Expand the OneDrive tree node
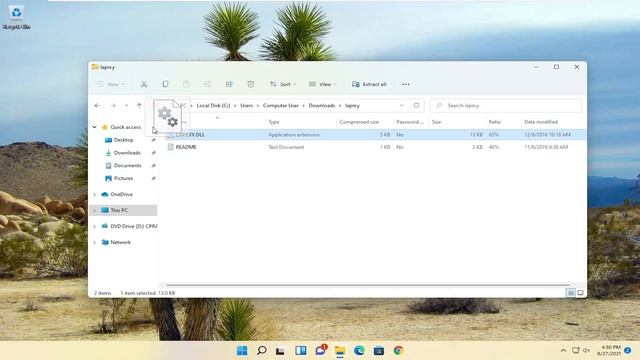640x360 pixels. 94,194
